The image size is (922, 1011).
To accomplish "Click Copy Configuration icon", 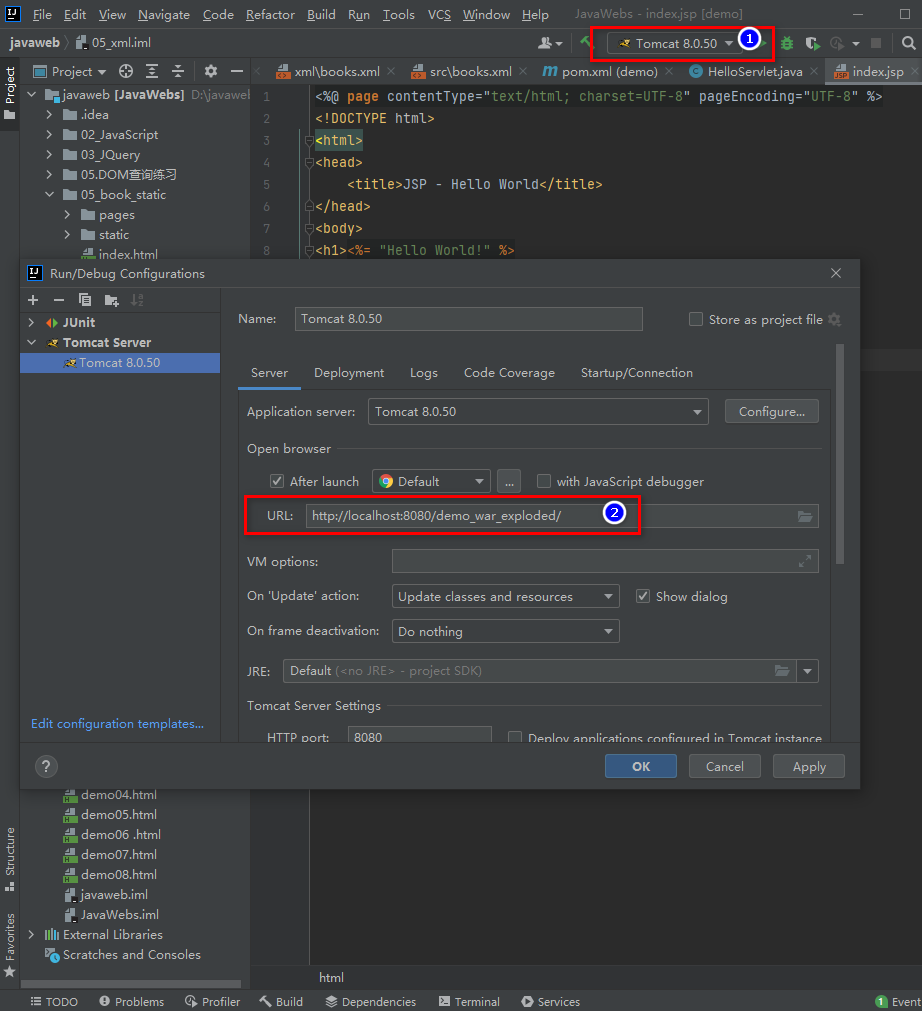I will tap(85, 300).
